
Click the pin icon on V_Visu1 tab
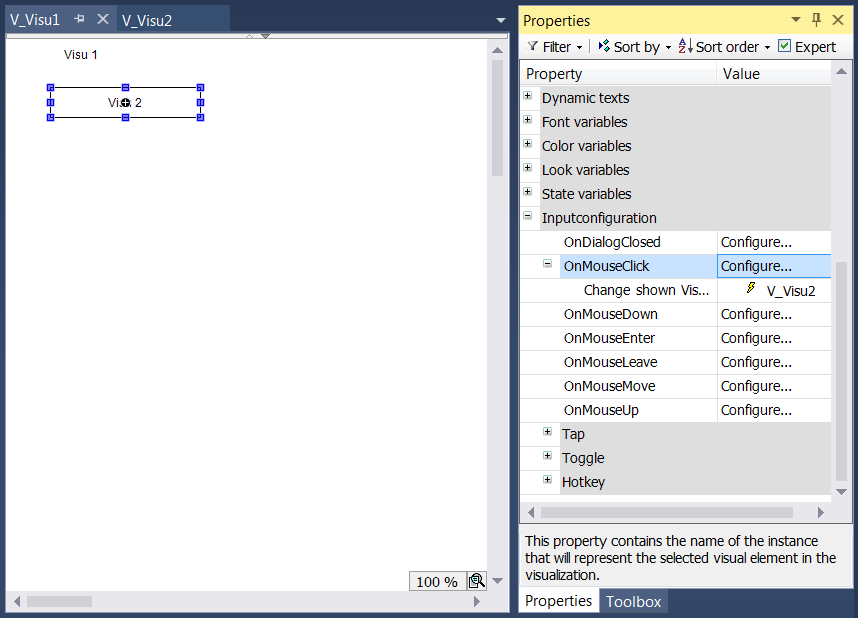click(x=79, y=19)
